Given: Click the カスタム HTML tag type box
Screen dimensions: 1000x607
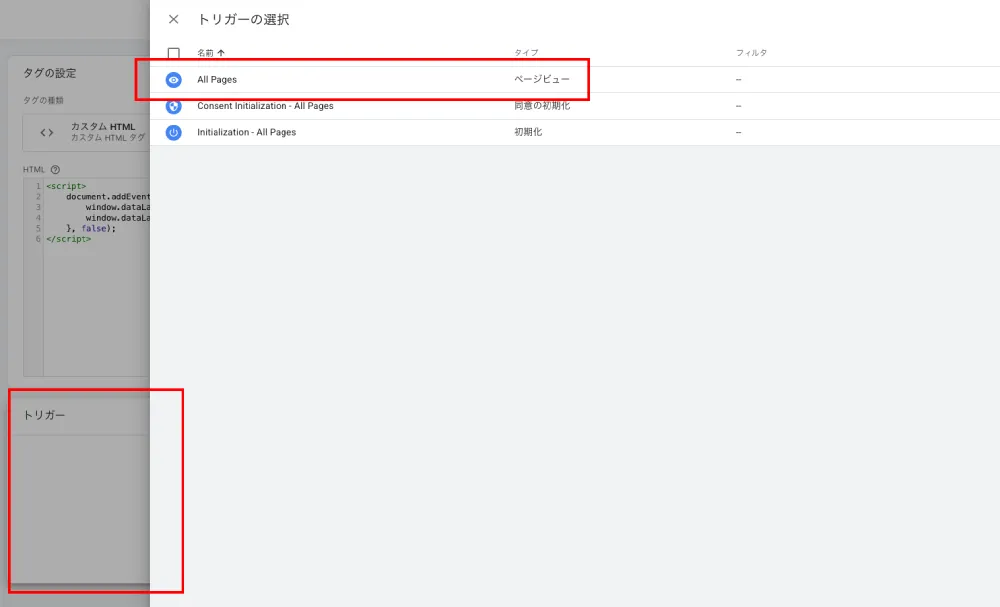Looking at the screenshot, I should 86,133.
